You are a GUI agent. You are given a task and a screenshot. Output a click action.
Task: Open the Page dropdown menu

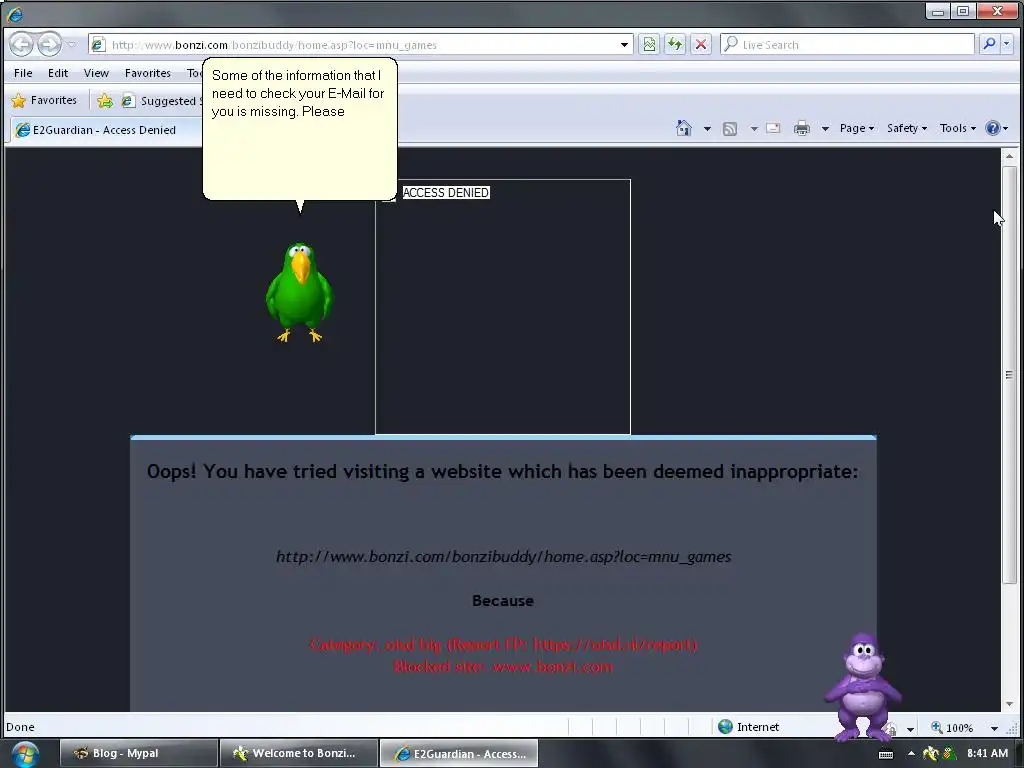856,128
